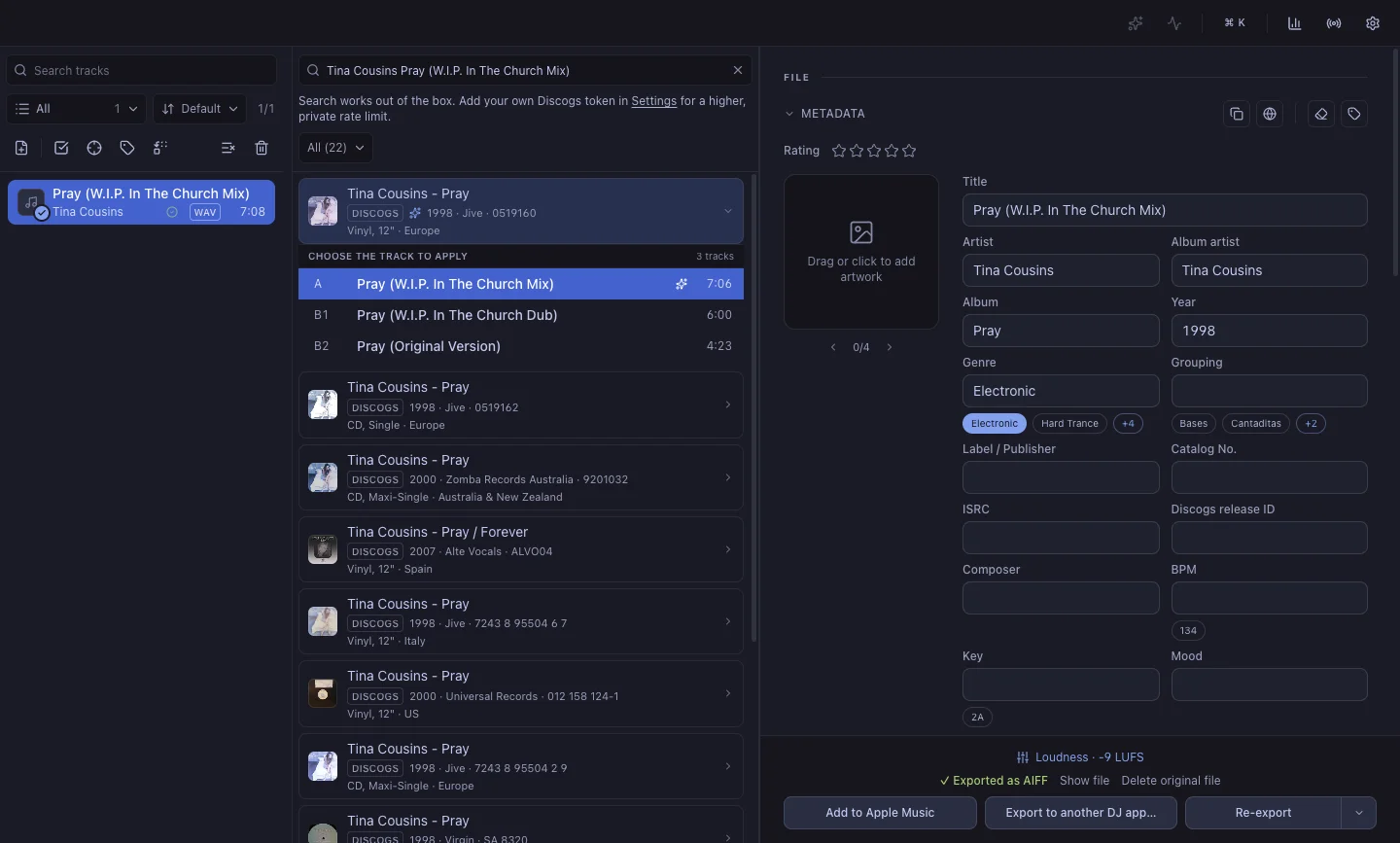
Task: Open the Re-export options dropdown arrow
Action: pos(1359,813)
